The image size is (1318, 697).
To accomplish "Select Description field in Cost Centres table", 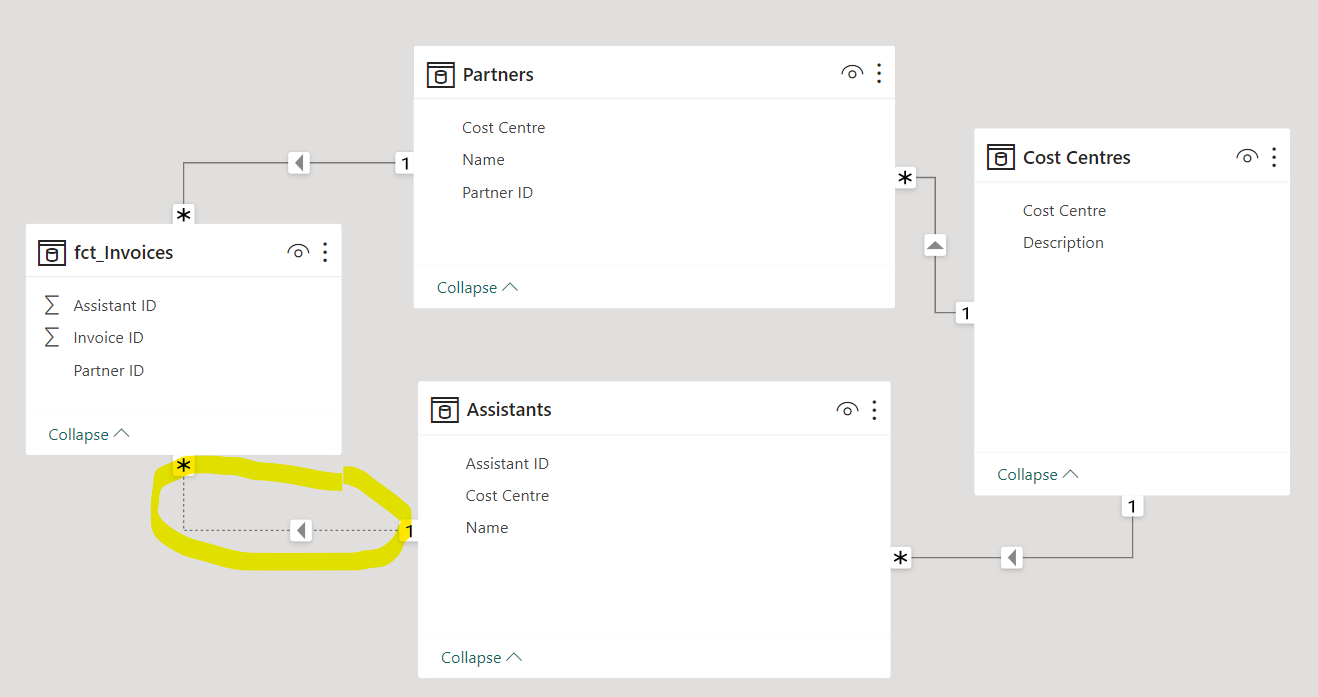I will (x=1063, y=243).
